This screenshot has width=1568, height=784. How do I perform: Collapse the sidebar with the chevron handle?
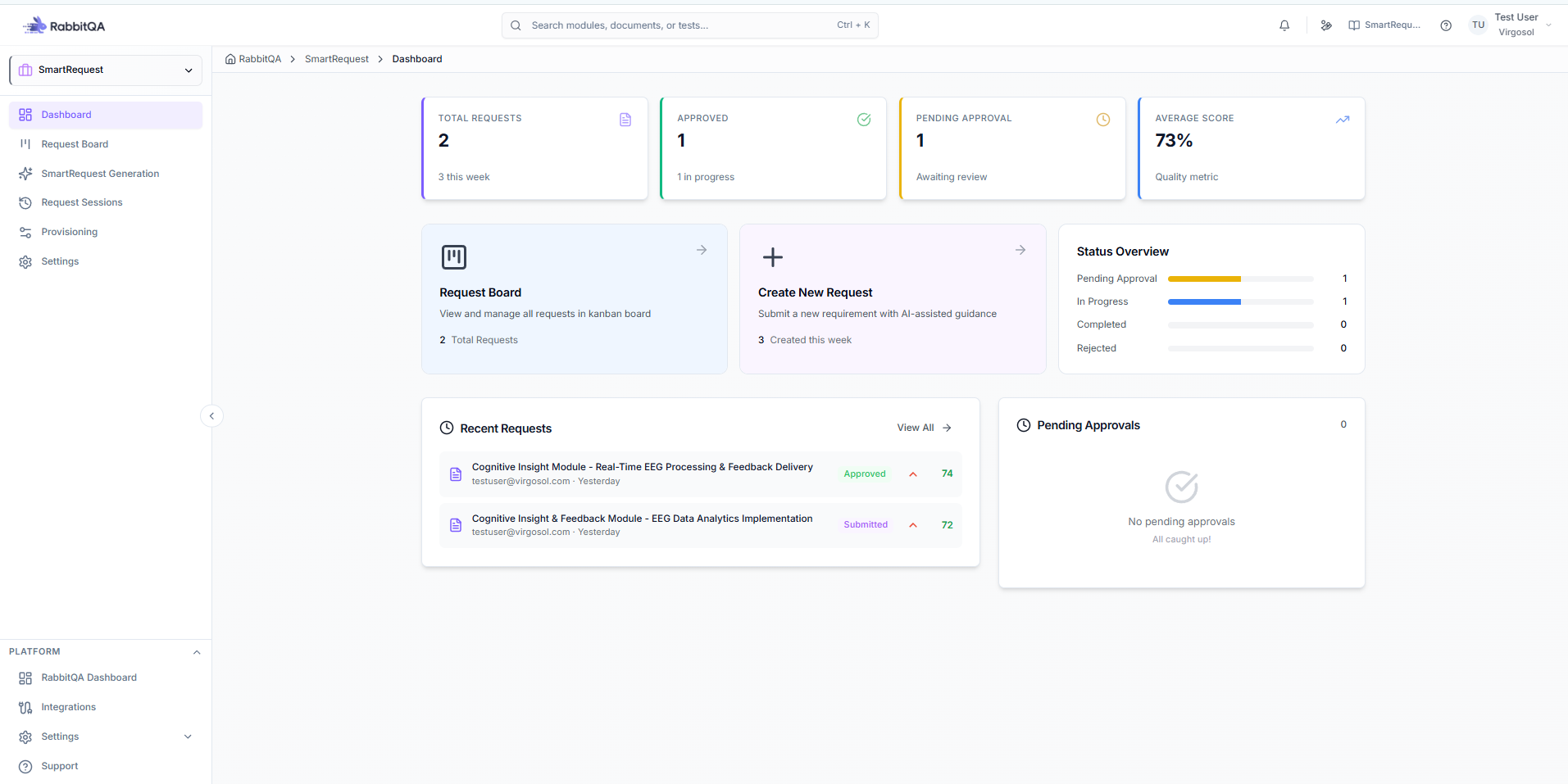211,416
